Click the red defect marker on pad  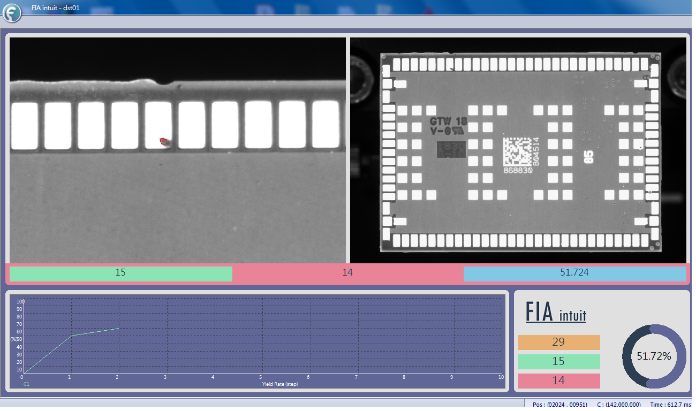165,142
